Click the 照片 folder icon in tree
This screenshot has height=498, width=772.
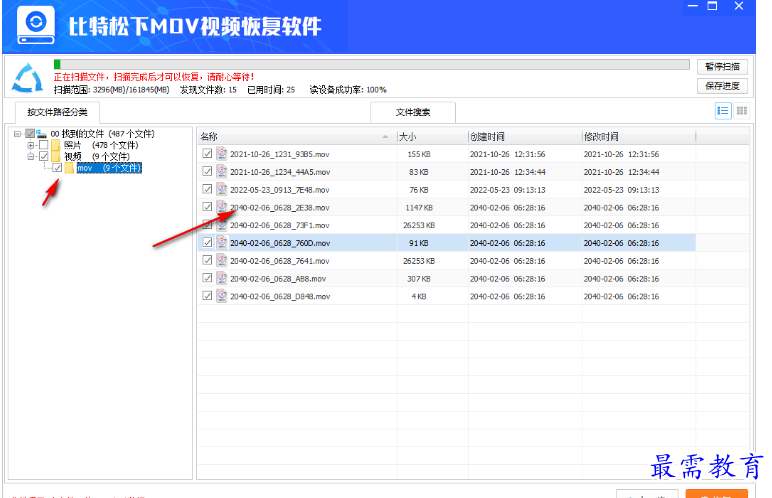click(56, 145)
